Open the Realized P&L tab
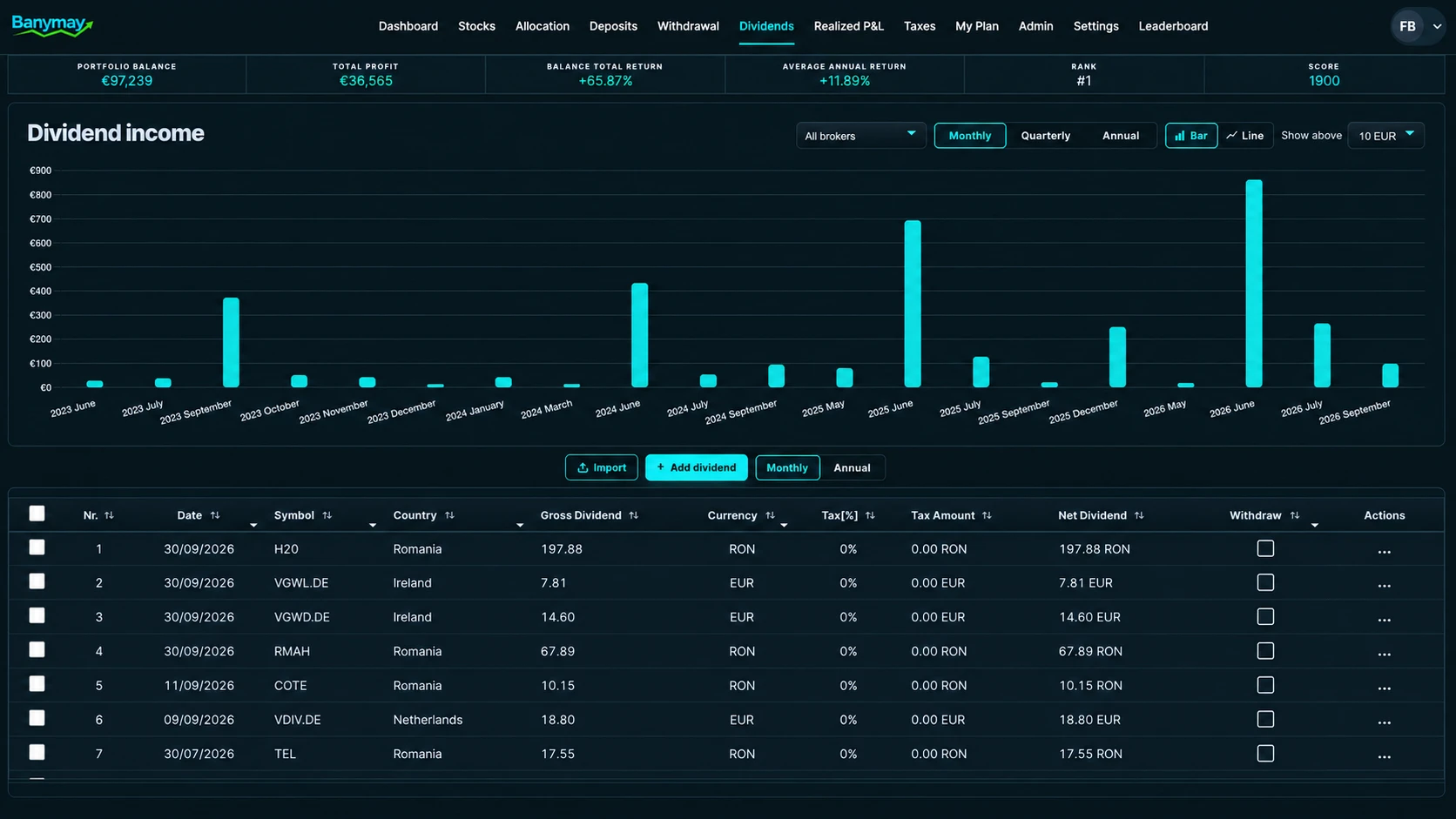Screen dimensions: 1456x819 point(848,26)
